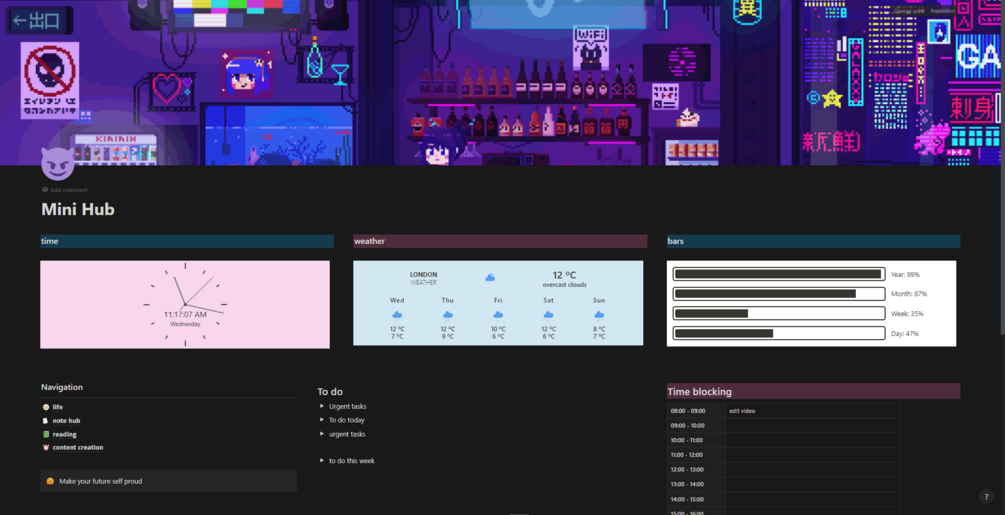1005x515 pixels.
Task: Click the 11:00 - 12:00 time cell
Action: tap(696, 455)
